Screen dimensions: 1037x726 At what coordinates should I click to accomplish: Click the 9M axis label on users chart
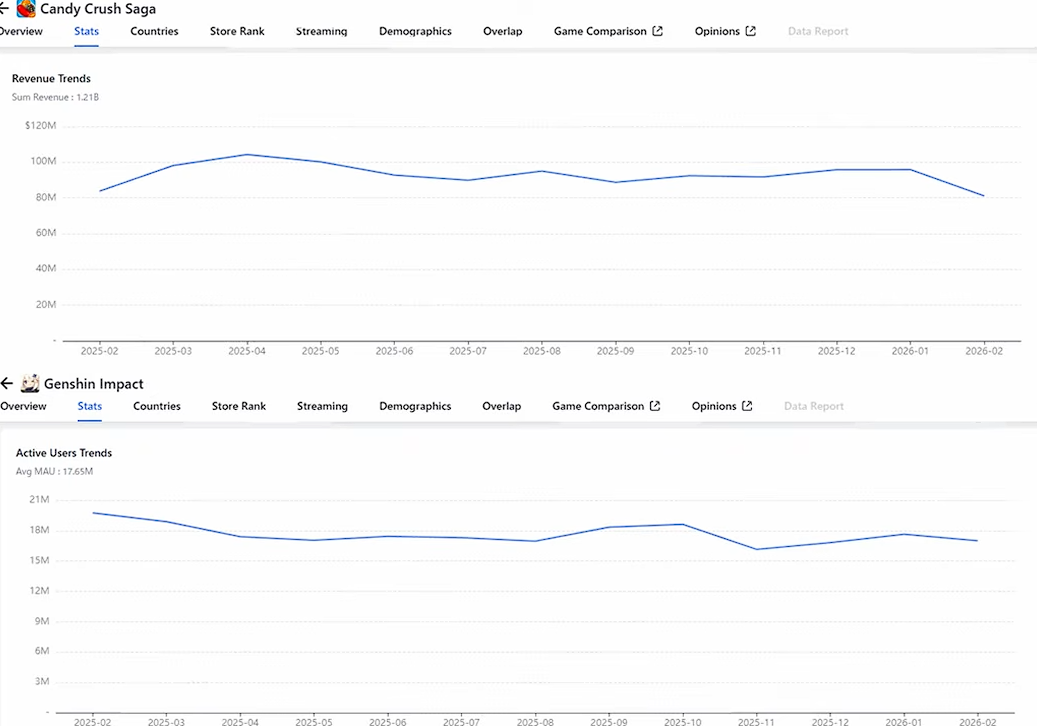[42, 621]
